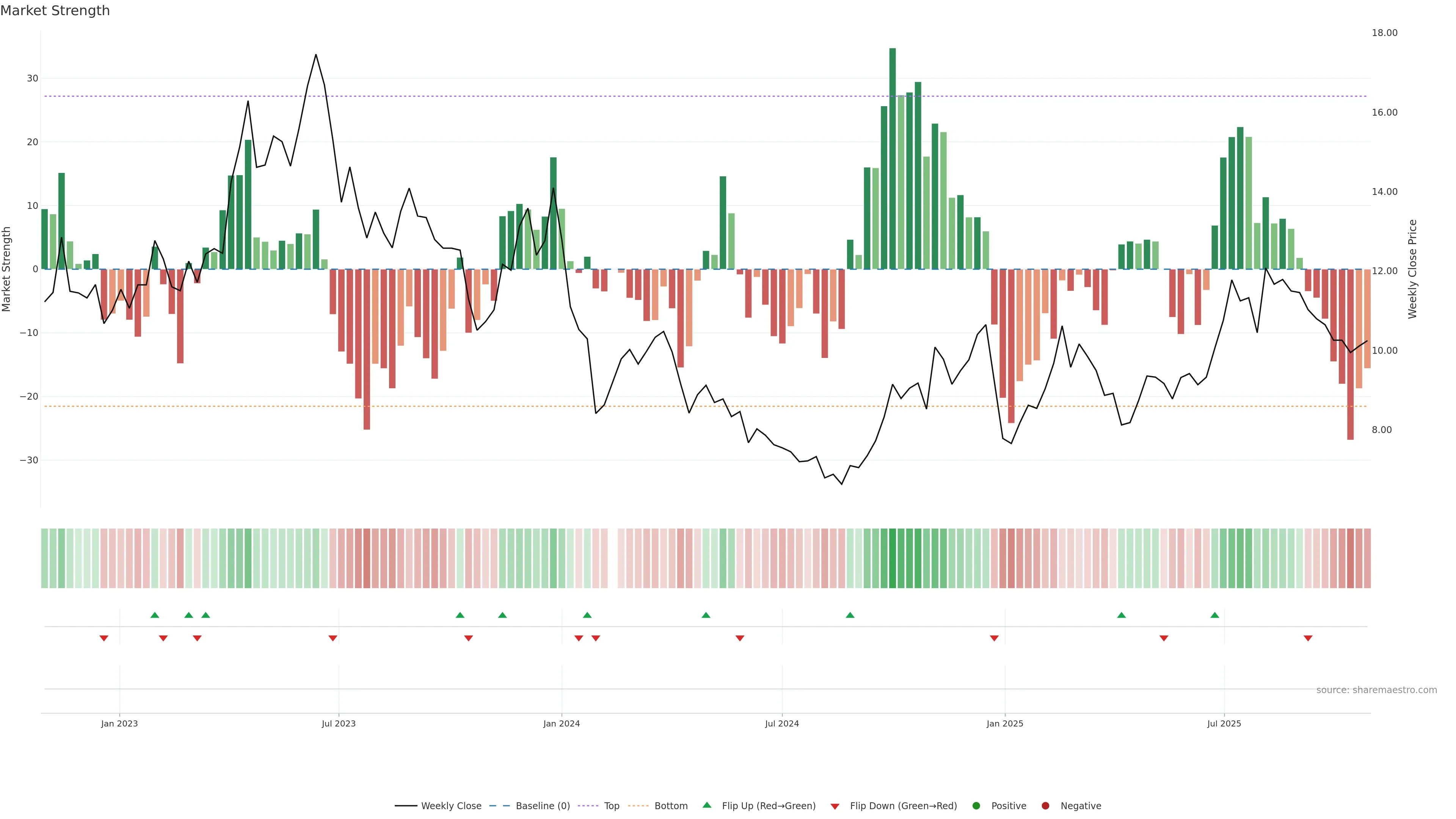
Task: Click the Jan 2024 x-axis label
Action: 561,723
